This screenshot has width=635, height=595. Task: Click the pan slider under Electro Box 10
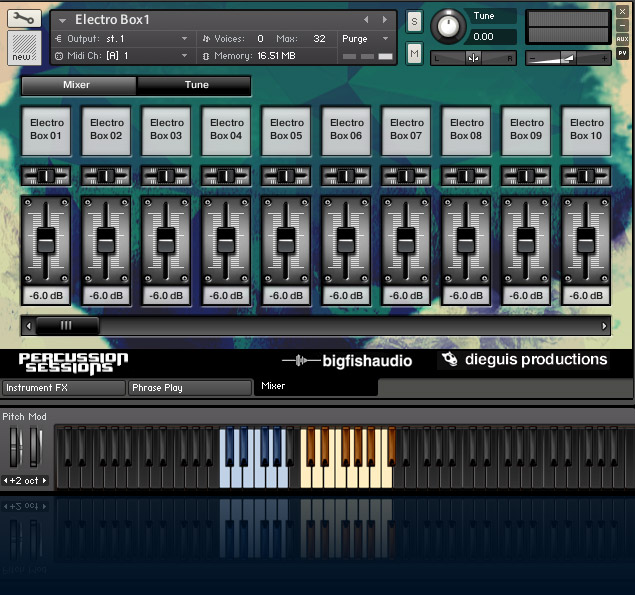586,176
